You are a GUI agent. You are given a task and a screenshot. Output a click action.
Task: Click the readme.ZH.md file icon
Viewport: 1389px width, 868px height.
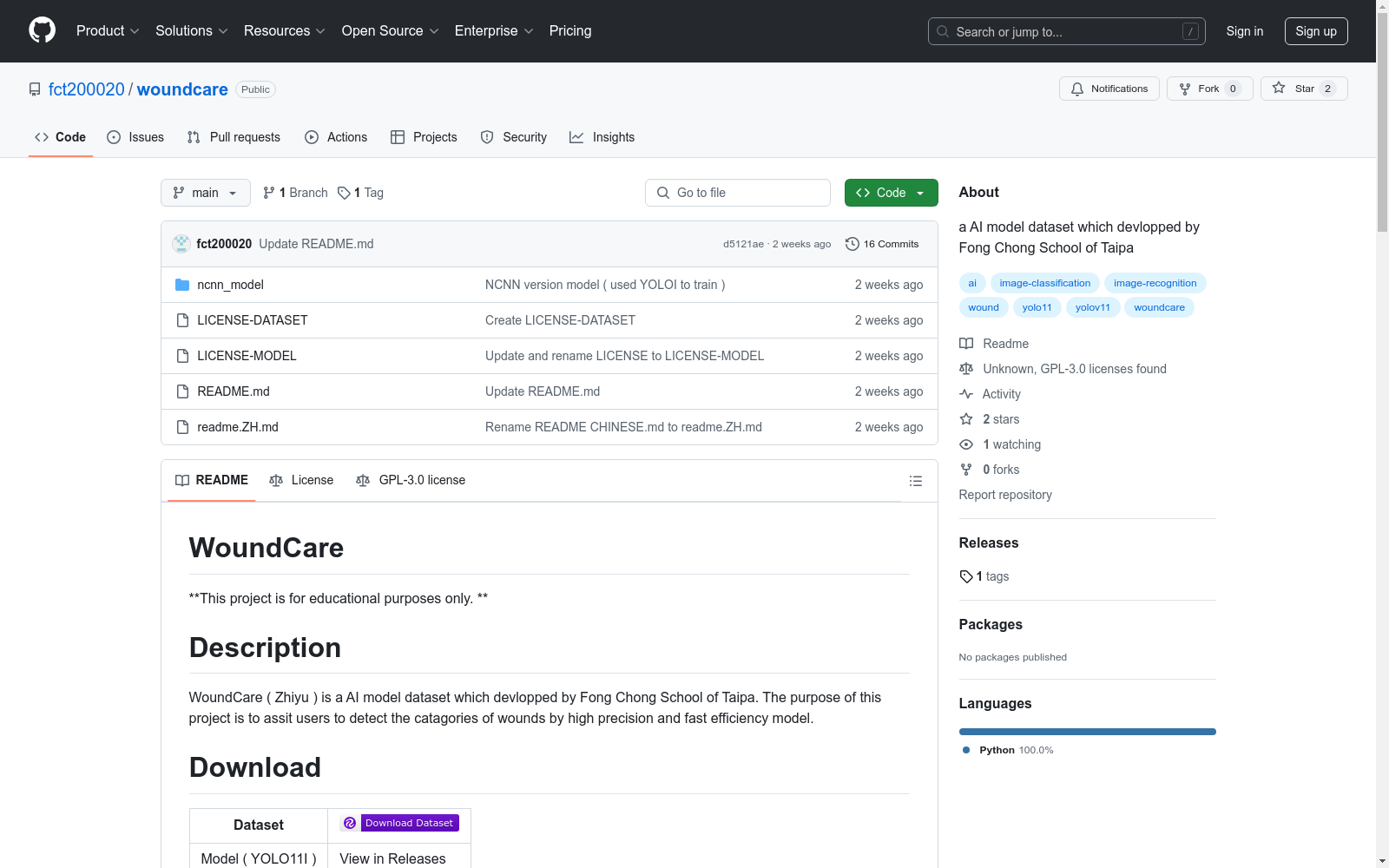pos(182,427)
